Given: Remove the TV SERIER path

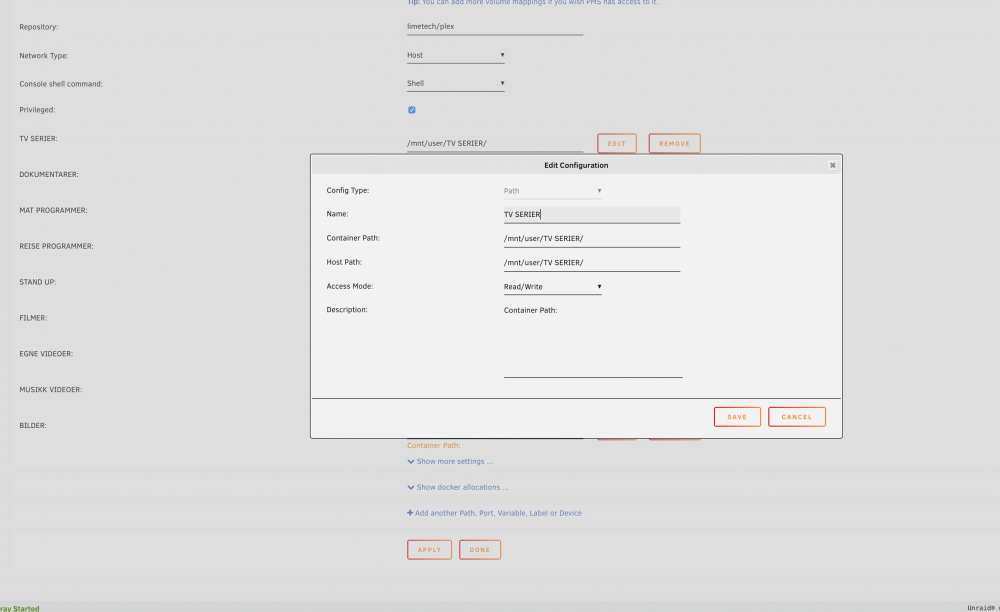Looking at the screenshot, I should click(x=674, y=143).
